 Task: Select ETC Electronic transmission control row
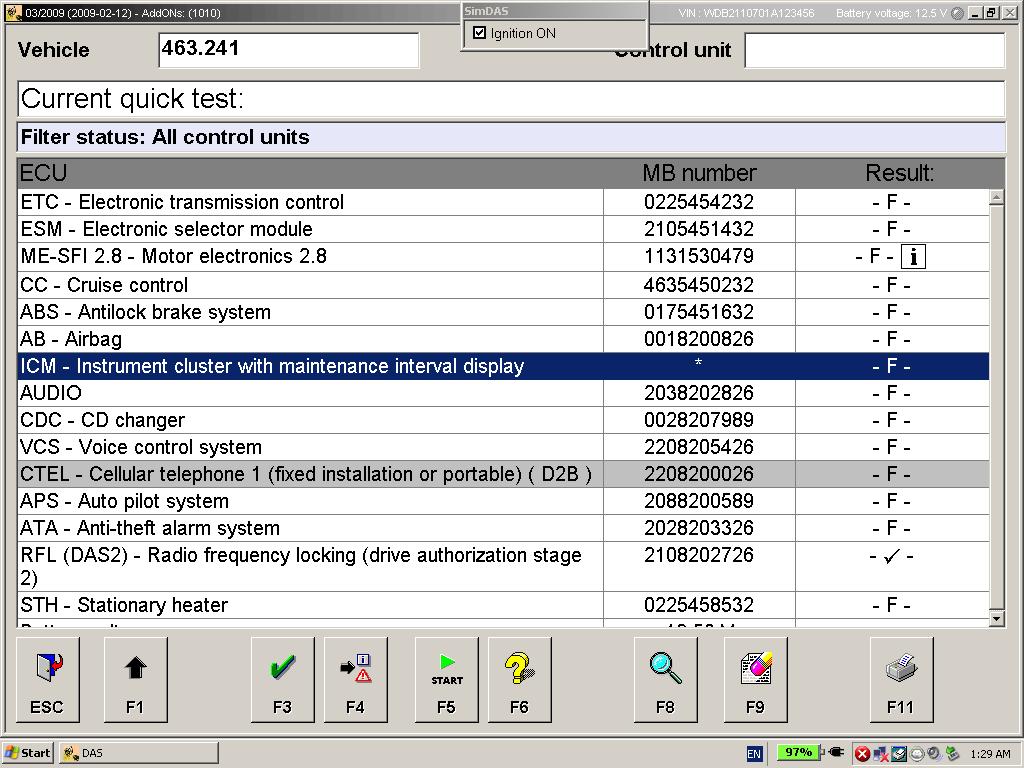click(310, 202)
